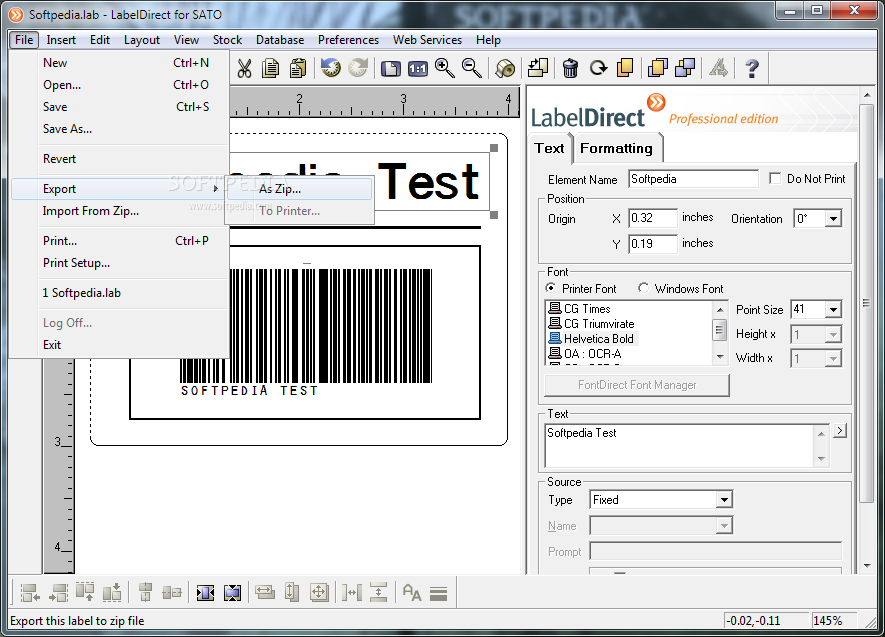Click the line thickness icon
885x637 pixels.
(439, 594)
